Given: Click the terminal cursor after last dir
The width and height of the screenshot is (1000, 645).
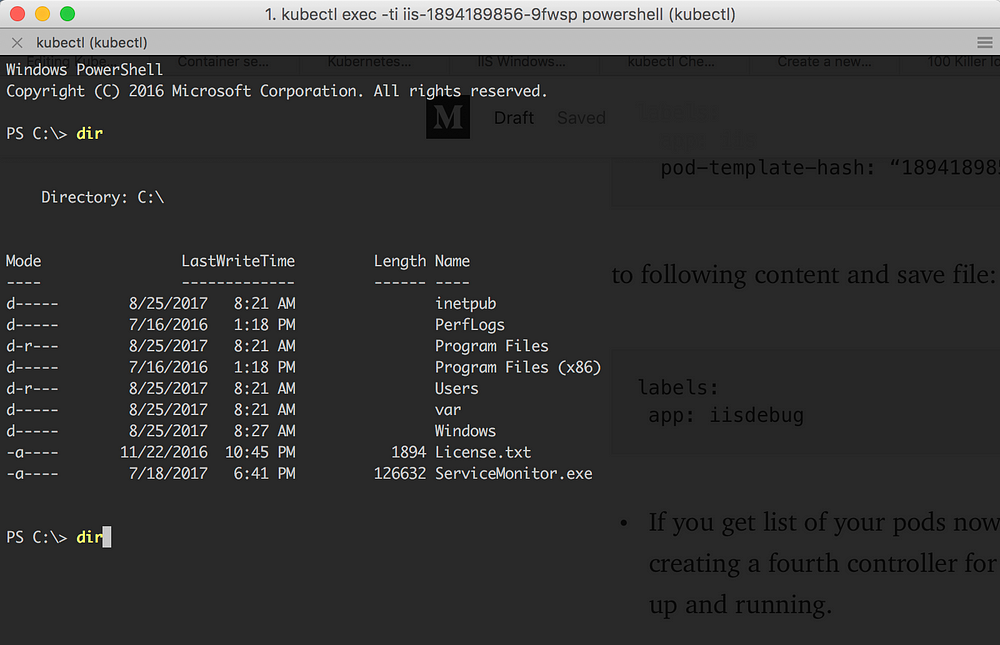Looking at the screenshot, I should click(107, 537).
